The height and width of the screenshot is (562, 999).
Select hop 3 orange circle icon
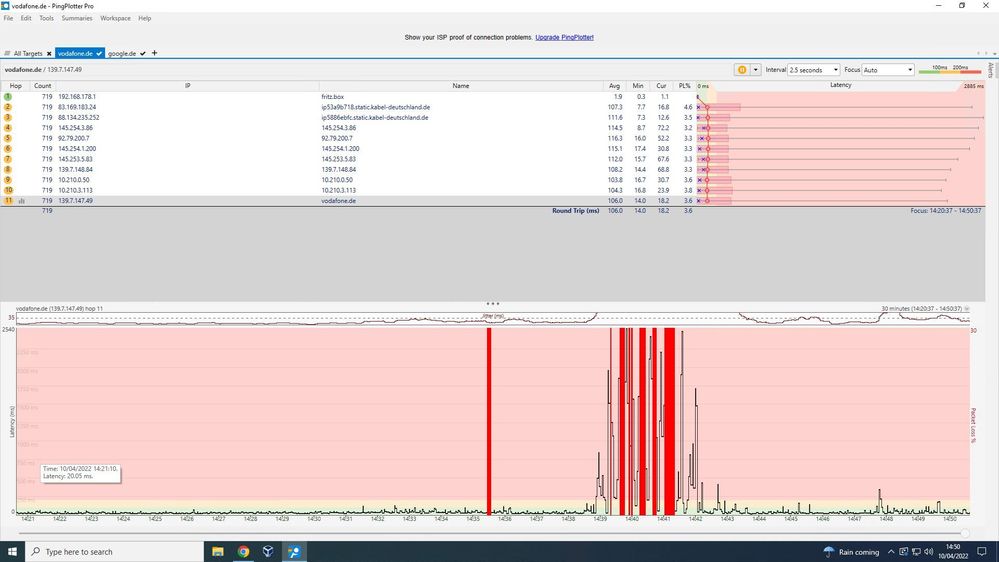[x=8, y=117]
